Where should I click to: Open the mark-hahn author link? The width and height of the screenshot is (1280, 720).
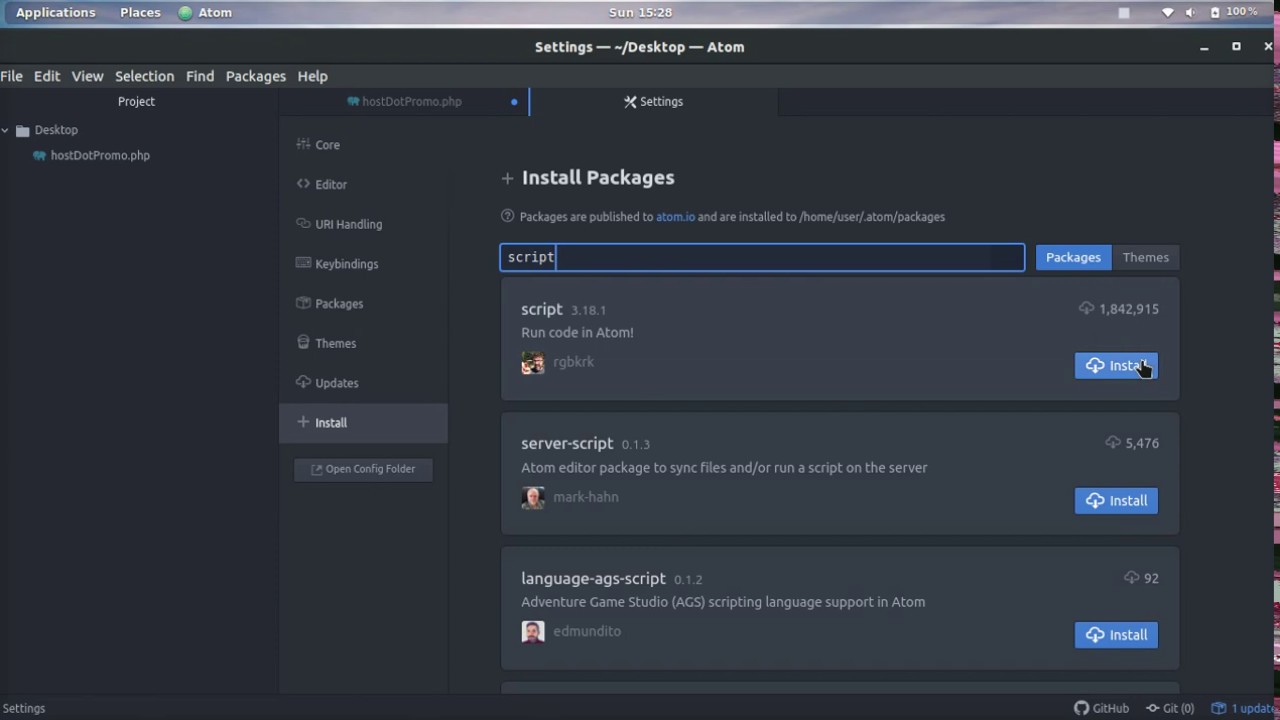[586, 497]
